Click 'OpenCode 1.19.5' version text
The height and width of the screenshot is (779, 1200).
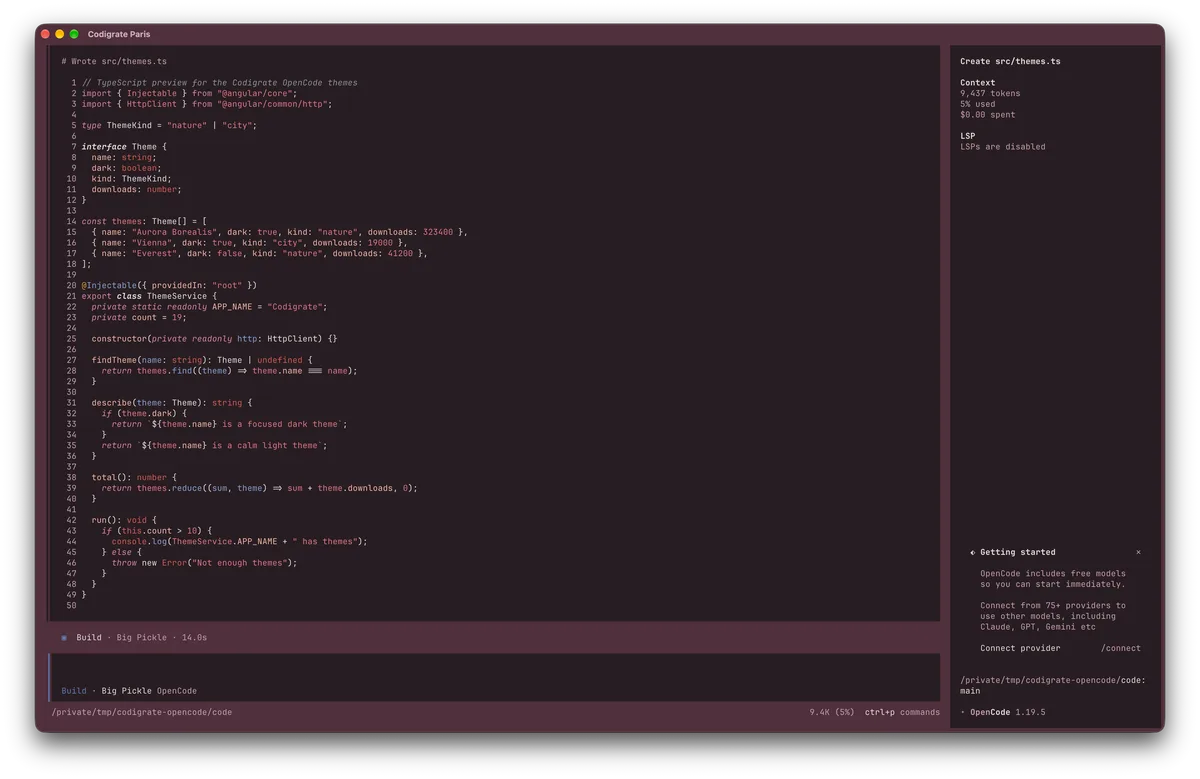point(1007,712)
